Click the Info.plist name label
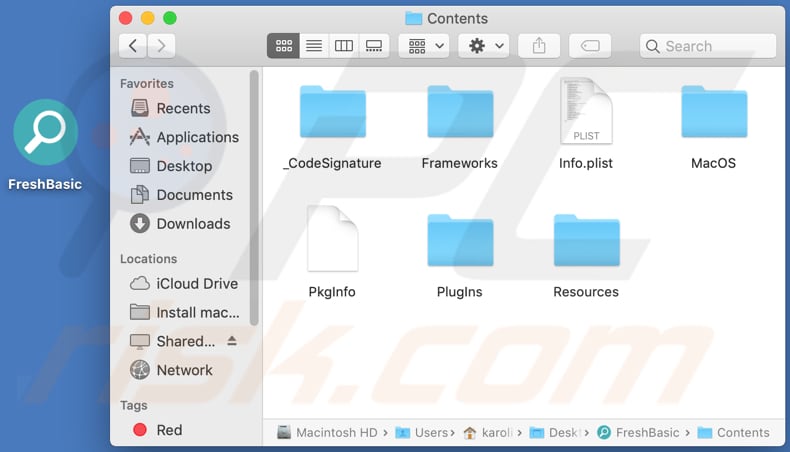Image resolution: width=790 pixels, height=452 pixels. 586,163
